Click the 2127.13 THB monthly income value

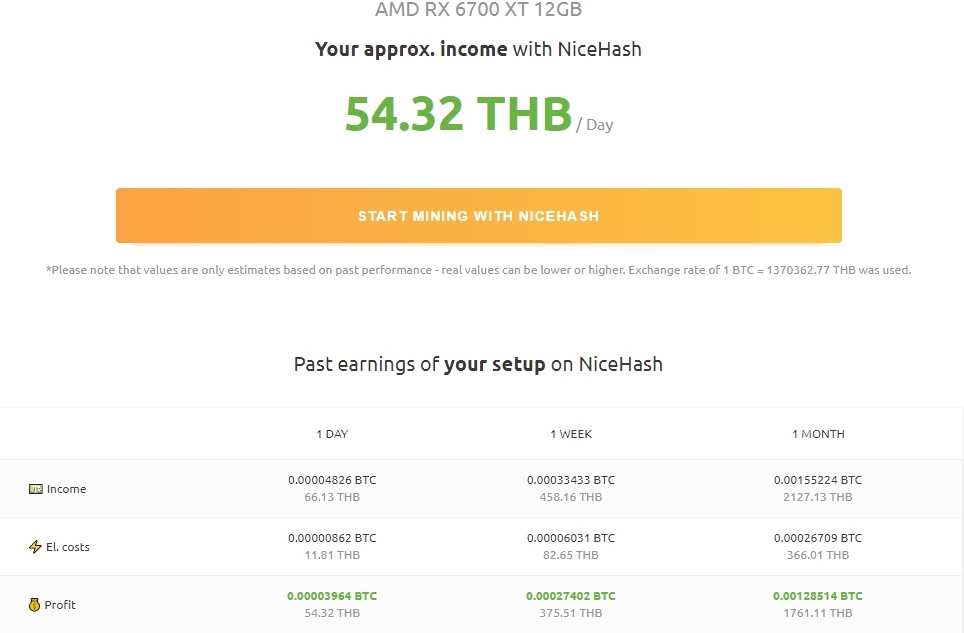tap(818, 497)
